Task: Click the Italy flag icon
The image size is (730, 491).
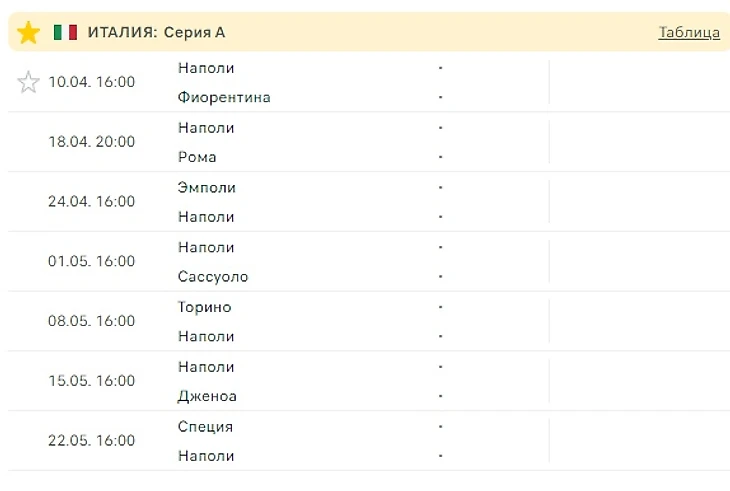Action: tap(65, 33)
